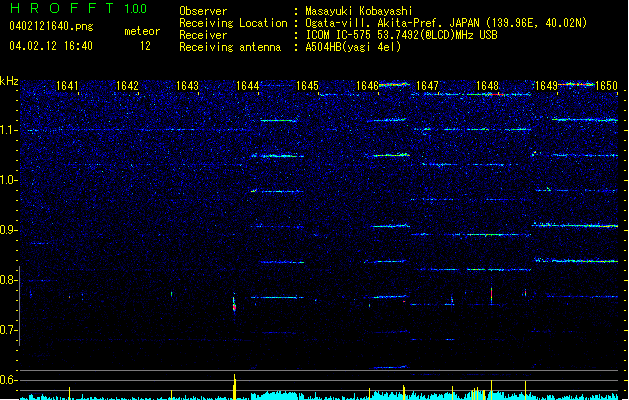Screen dimensions: 629x400
Task: Click the 1641 time axis marker
Action: point(67,86)
